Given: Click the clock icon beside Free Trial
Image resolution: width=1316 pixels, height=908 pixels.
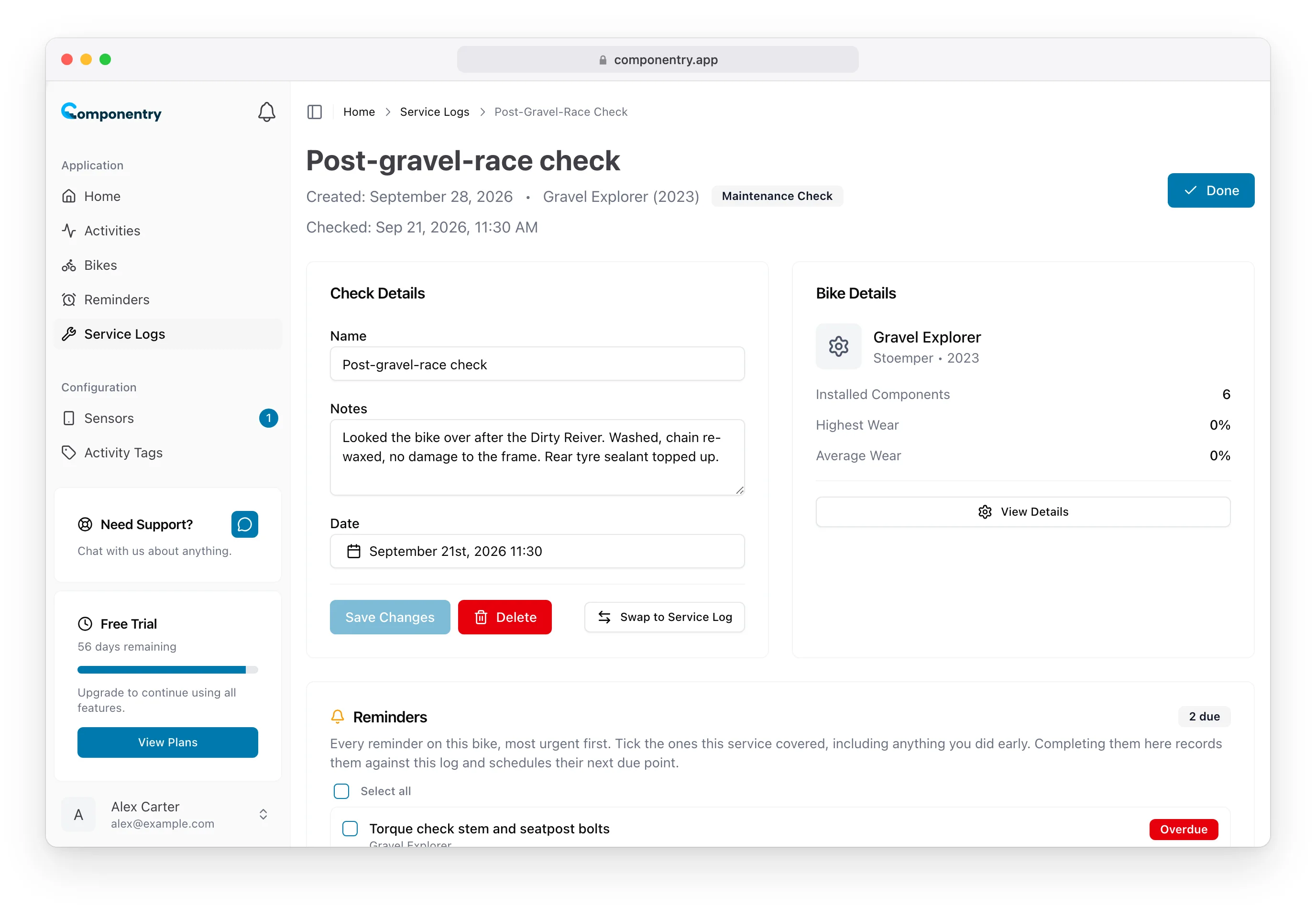Looking at the screenshot, I should click(x=85, y=623).
